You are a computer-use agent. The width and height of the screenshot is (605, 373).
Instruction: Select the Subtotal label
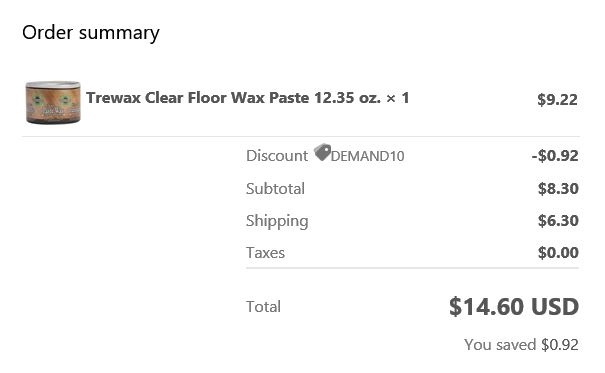click(x=275, y=189)
